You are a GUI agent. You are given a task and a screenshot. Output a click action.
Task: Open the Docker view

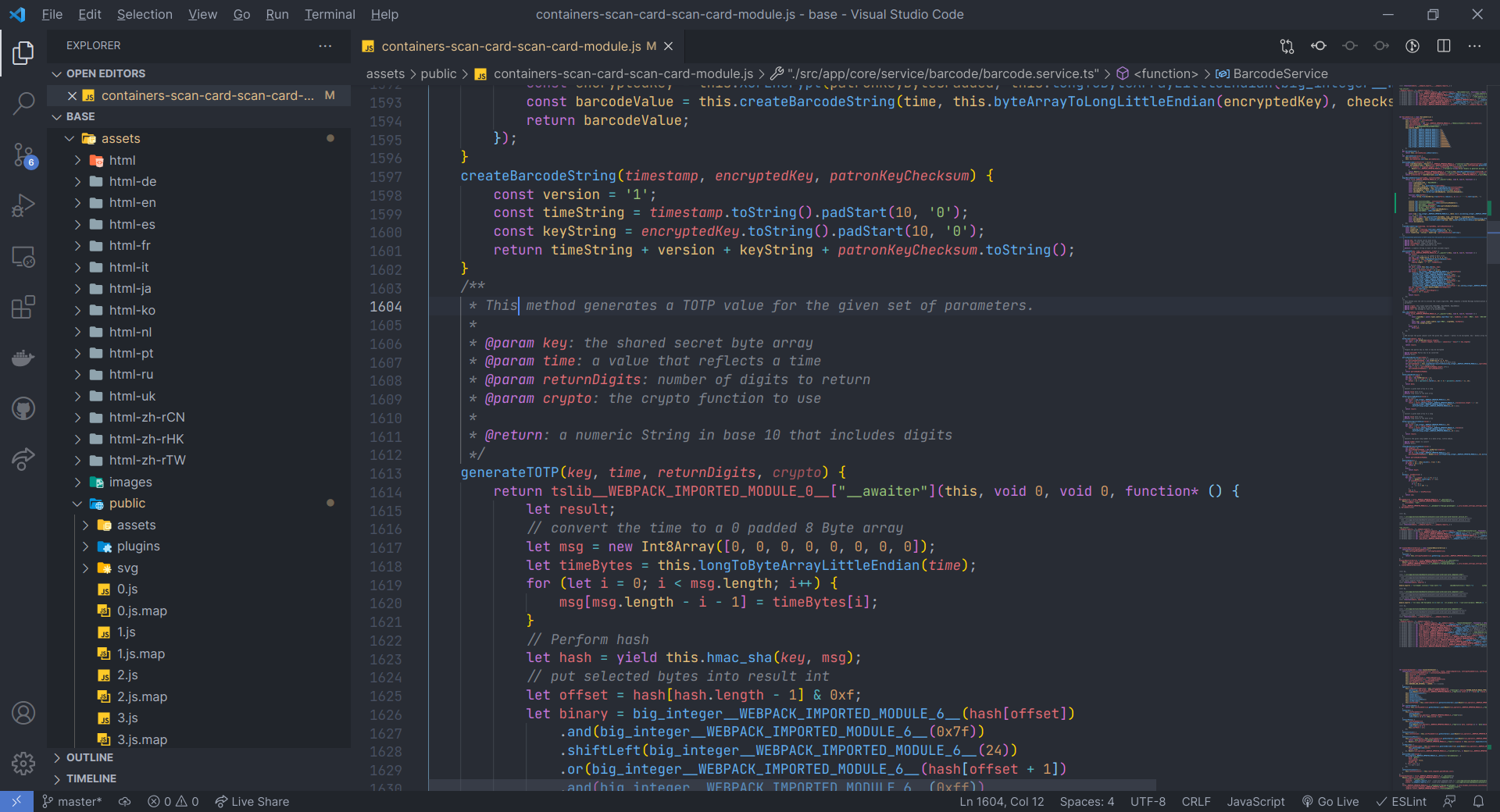click(23, 358)
